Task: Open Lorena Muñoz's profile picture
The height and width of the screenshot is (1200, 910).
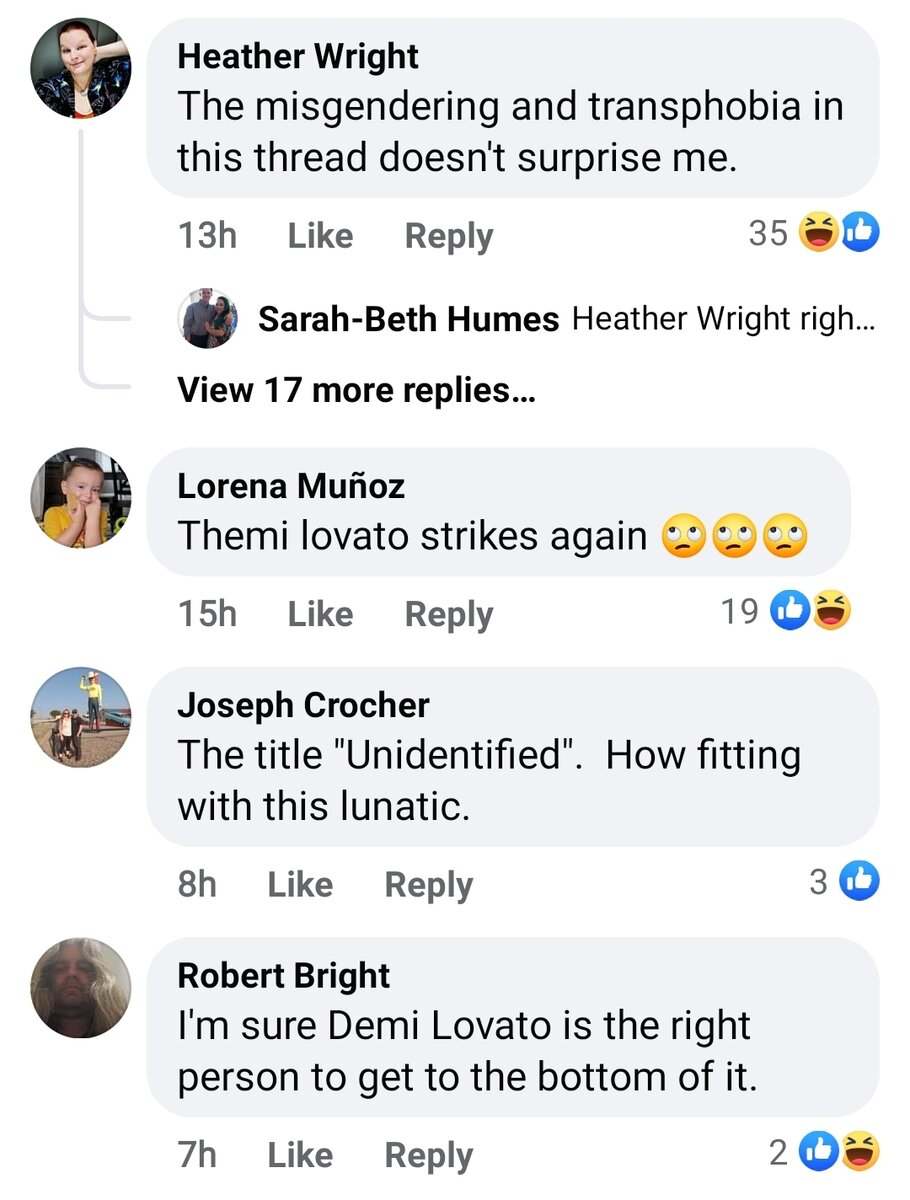Action: pos(81,498)
